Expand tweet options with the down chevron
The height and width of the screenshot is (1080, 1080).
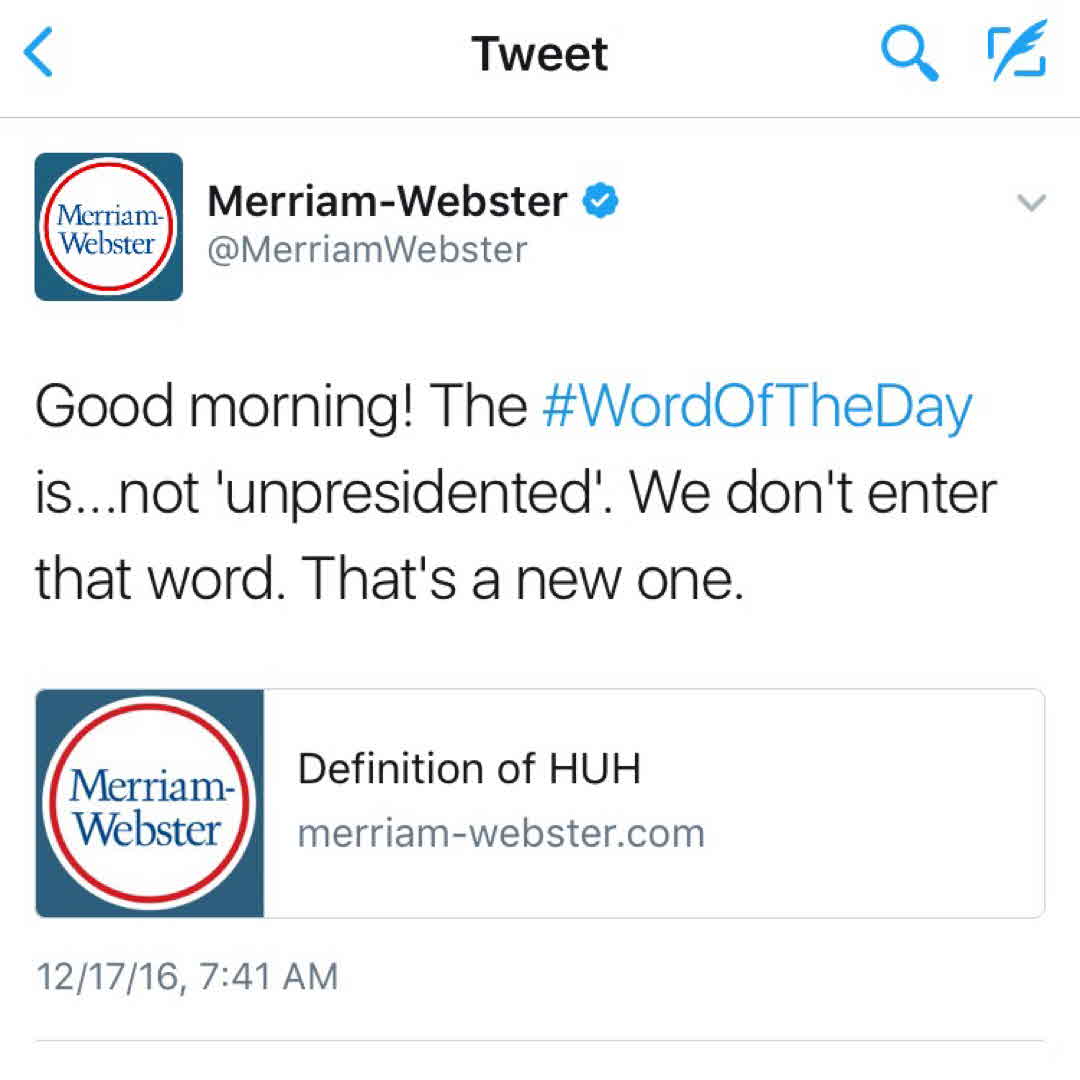1030,204
